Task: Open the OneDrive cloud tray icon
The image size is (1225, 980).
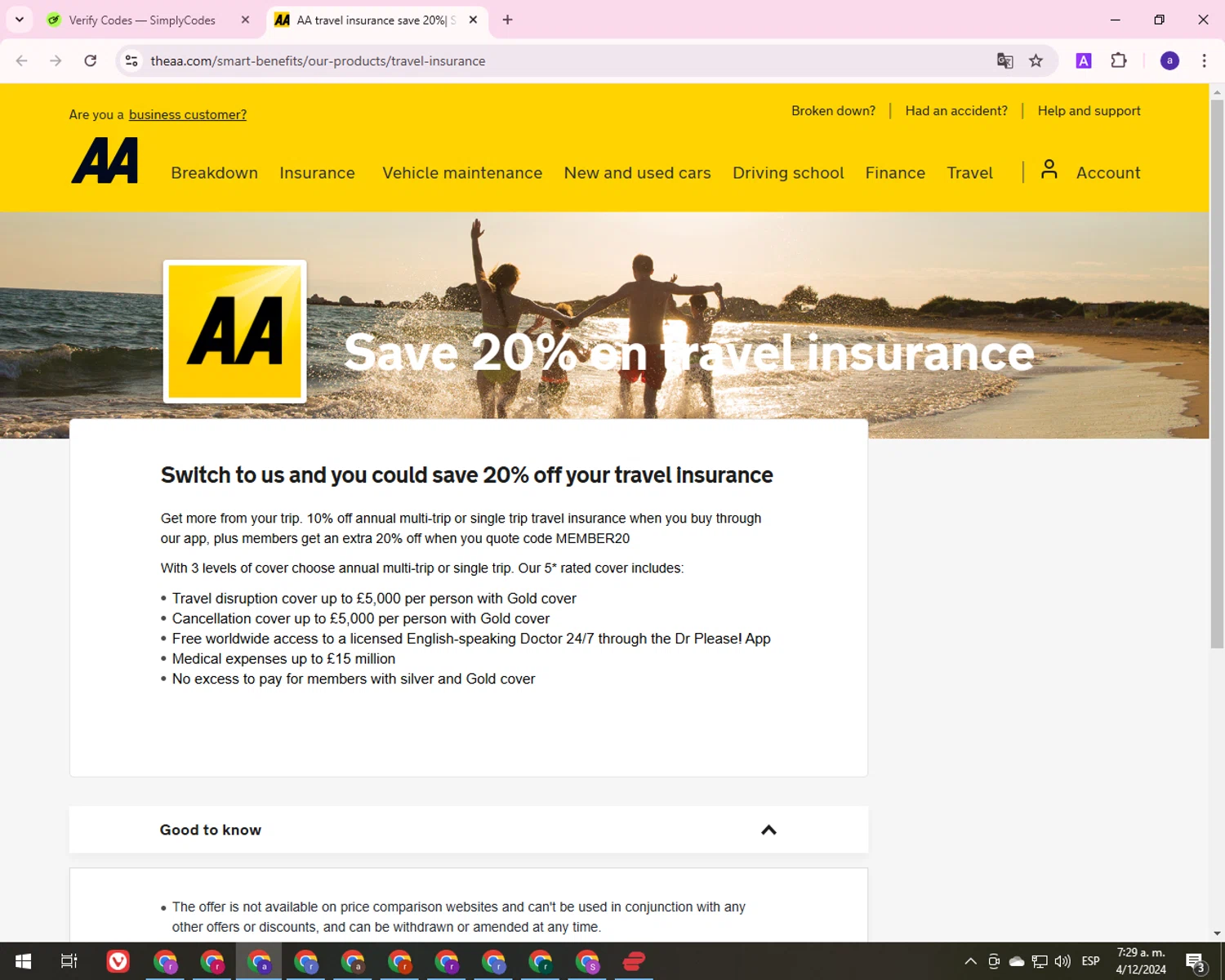Action: pos(1017,961)
